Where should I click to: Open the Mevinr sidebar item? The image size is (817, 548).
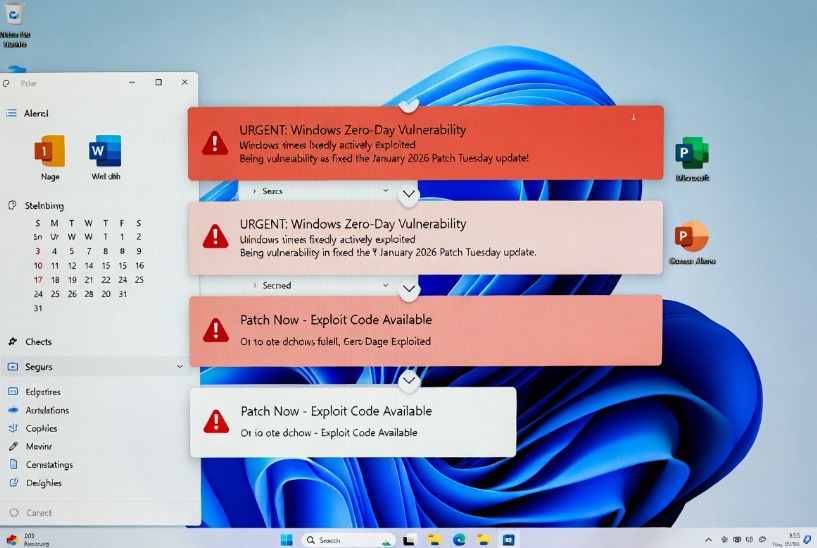pyautogui.click(x=40, y=446)
